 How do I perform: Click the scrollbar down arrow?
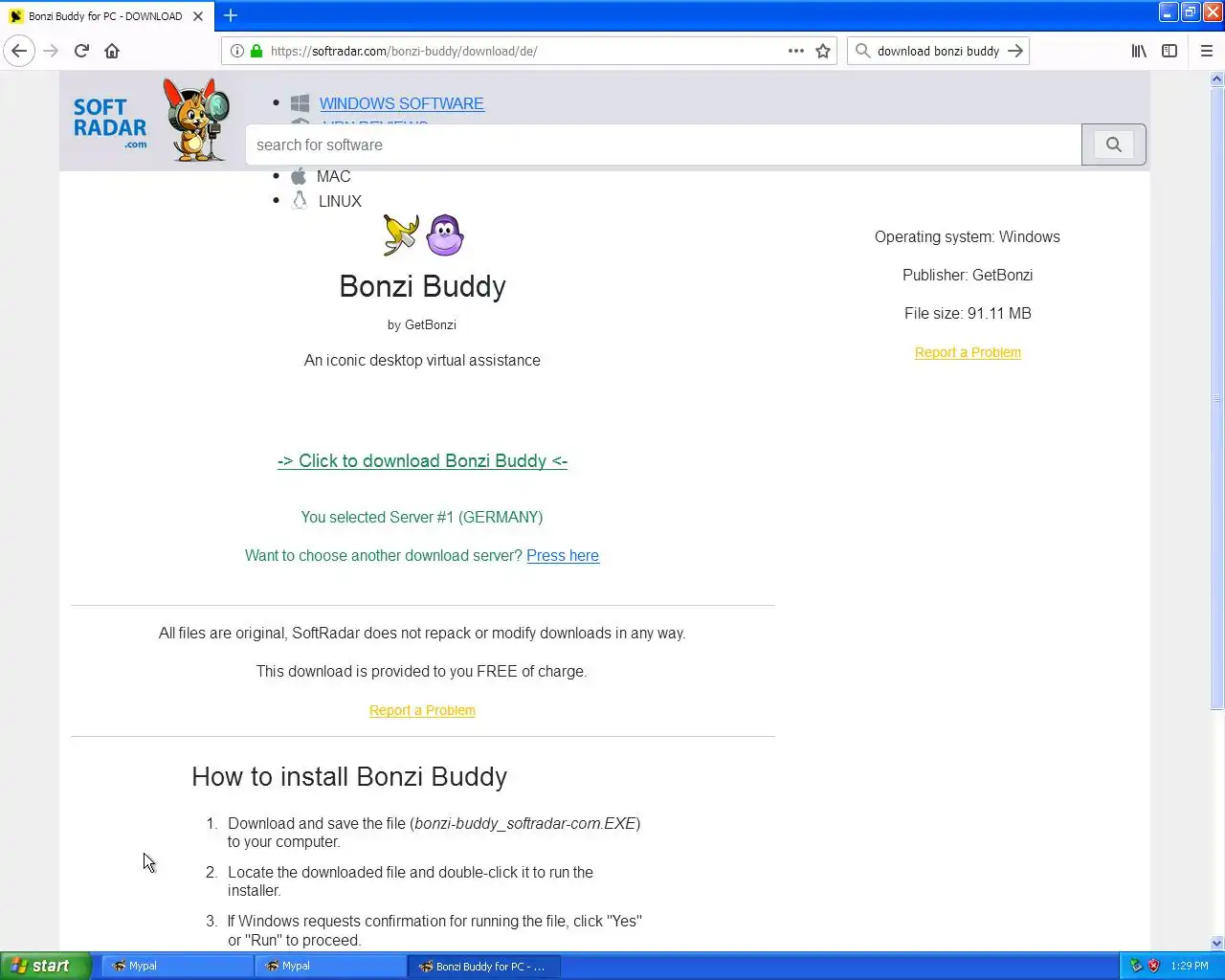point(1217,943)
